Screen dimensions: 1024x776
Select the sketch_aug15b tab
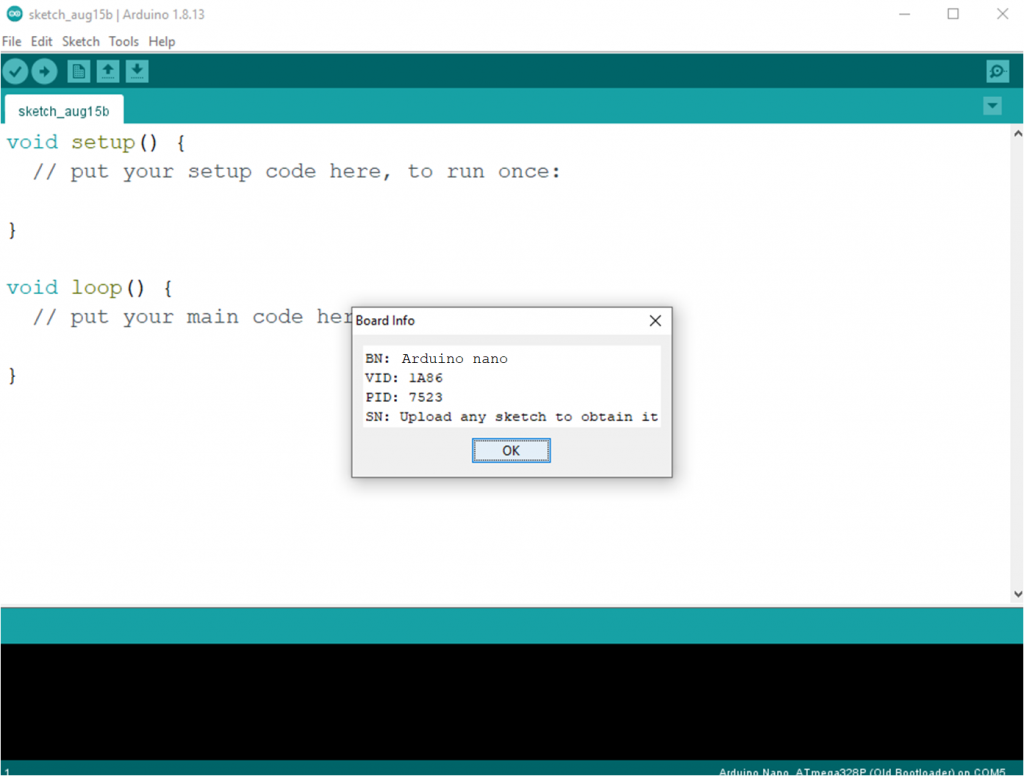coord(63,110)
